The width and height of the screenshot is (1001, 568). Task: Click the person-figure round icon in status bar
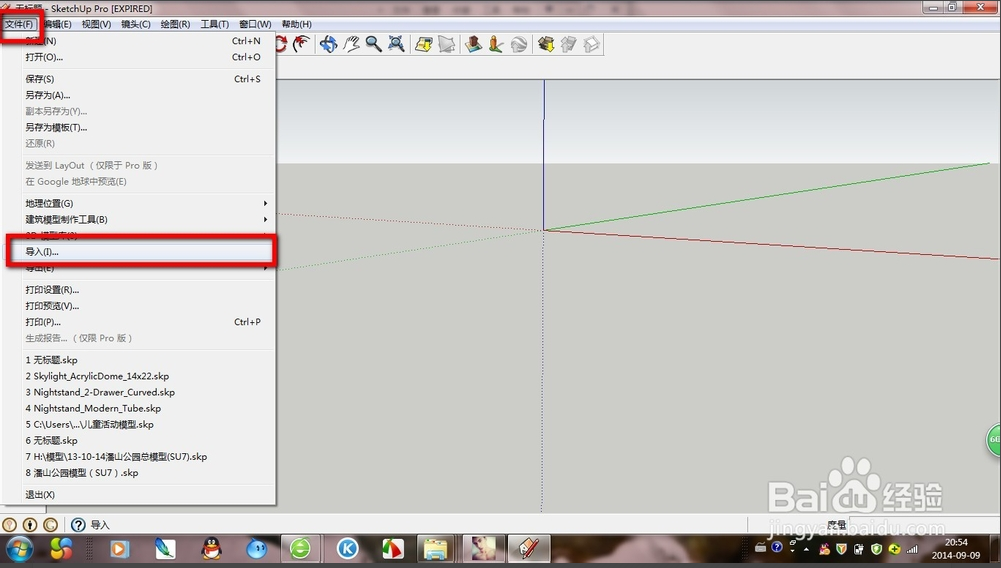(x=30, y=525)
